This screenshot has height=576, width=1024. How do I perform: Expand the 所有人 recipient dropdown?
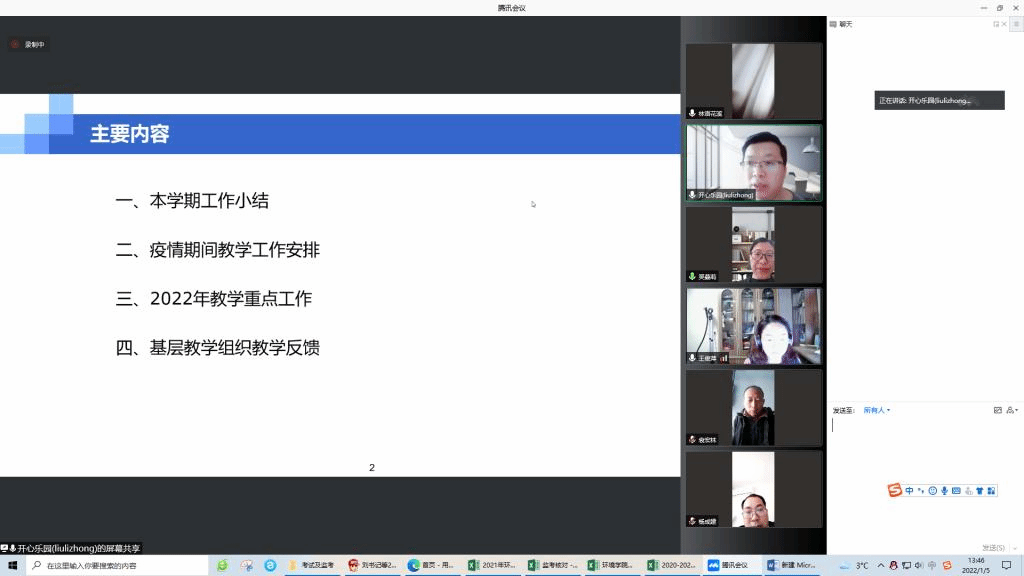[x=877, y=410]
